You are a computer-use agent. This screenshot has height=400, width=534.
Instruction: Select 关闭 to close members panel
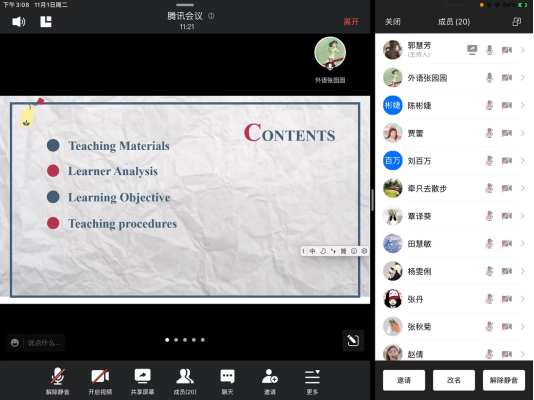[393, 22]
